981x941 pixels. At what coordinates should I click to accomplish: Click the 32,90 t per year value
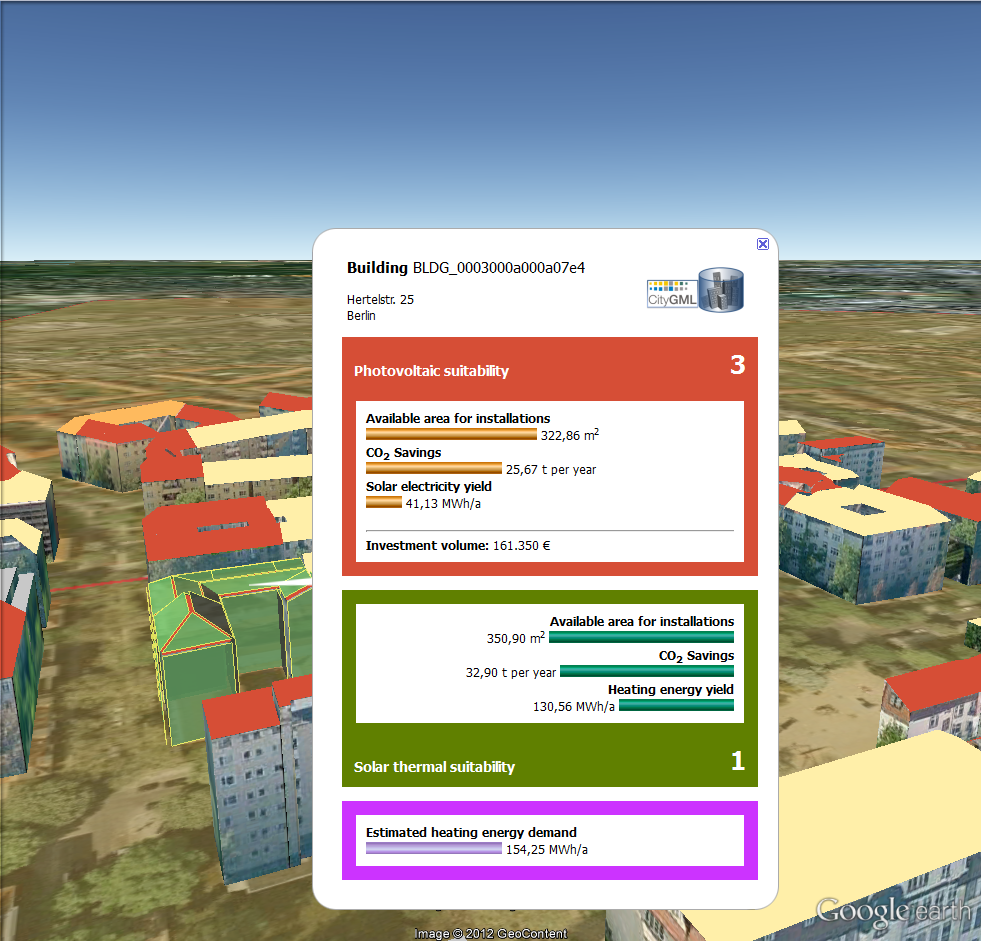511,673
